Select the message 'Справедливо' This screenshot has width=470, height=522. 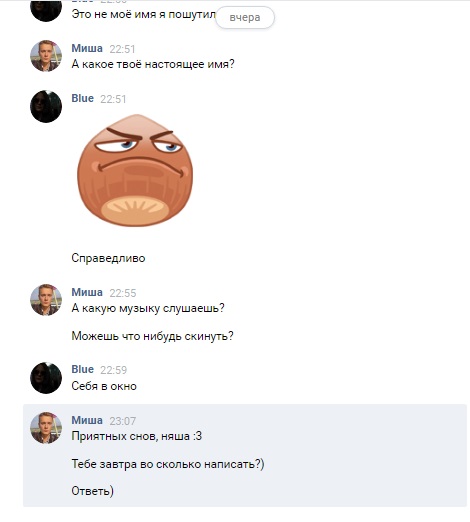(108, 258)
